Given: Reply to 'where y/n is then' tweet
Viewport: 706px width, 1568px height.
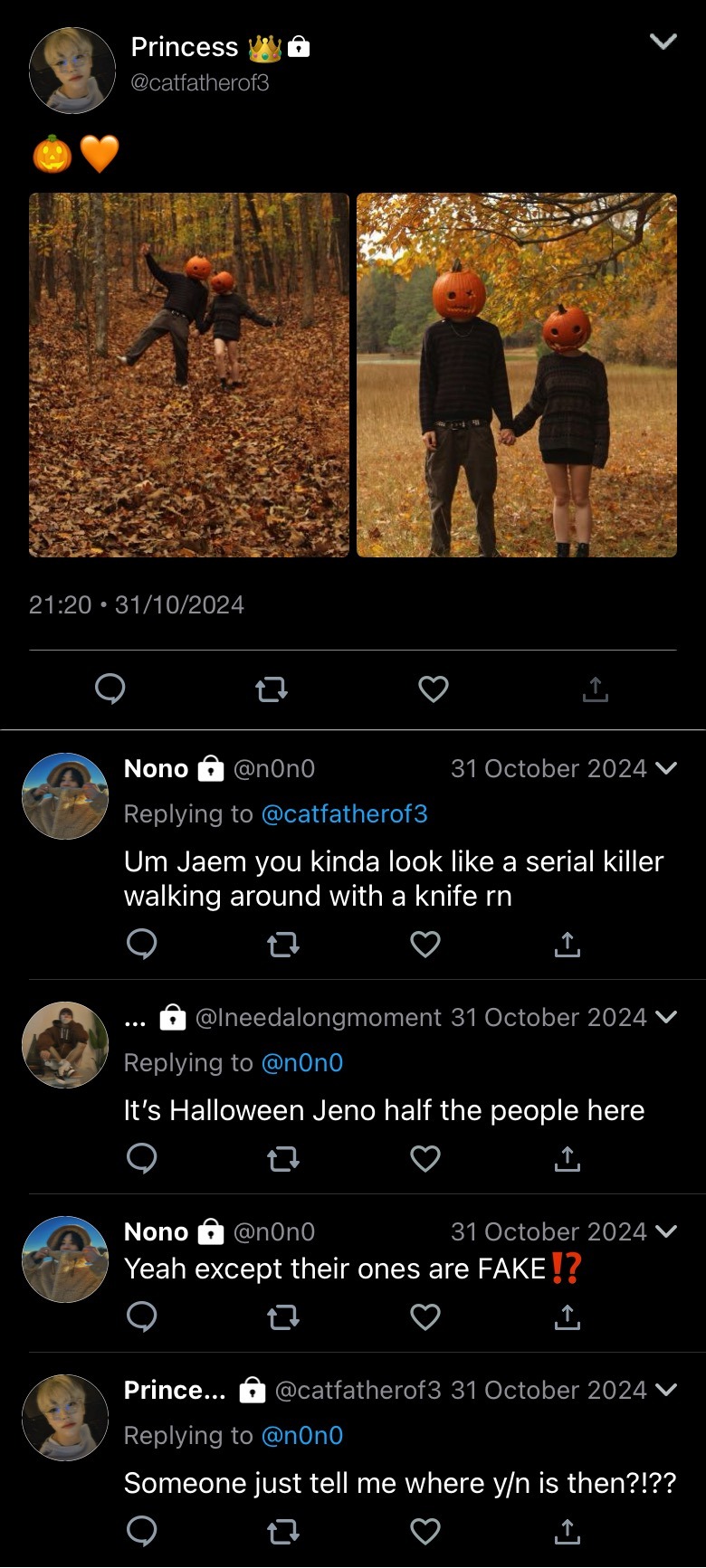Looking at the screenshot, I should coord(141,1531).
